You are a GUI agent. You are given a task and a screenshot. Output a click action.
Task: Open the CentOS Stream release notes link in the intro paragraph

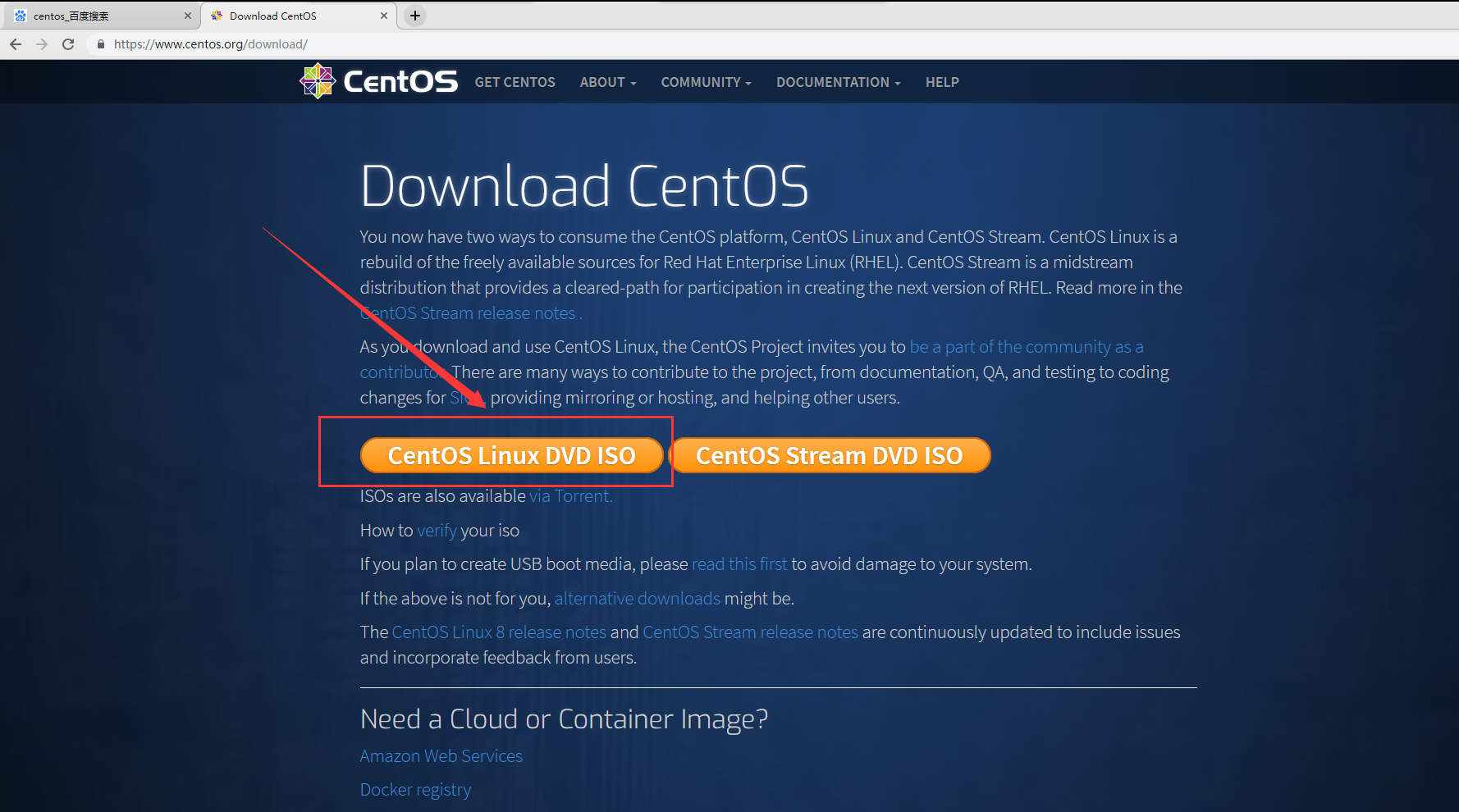click(x=469, y=313)
